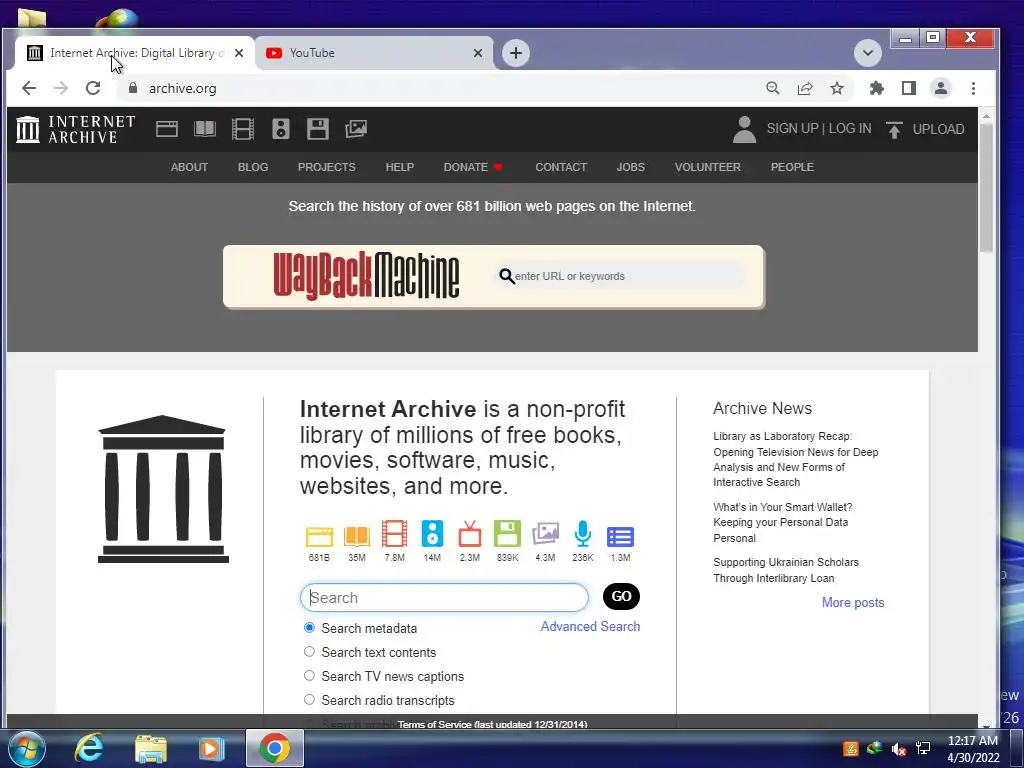
Task: Click the main Search input field
Action: [444, 598]
